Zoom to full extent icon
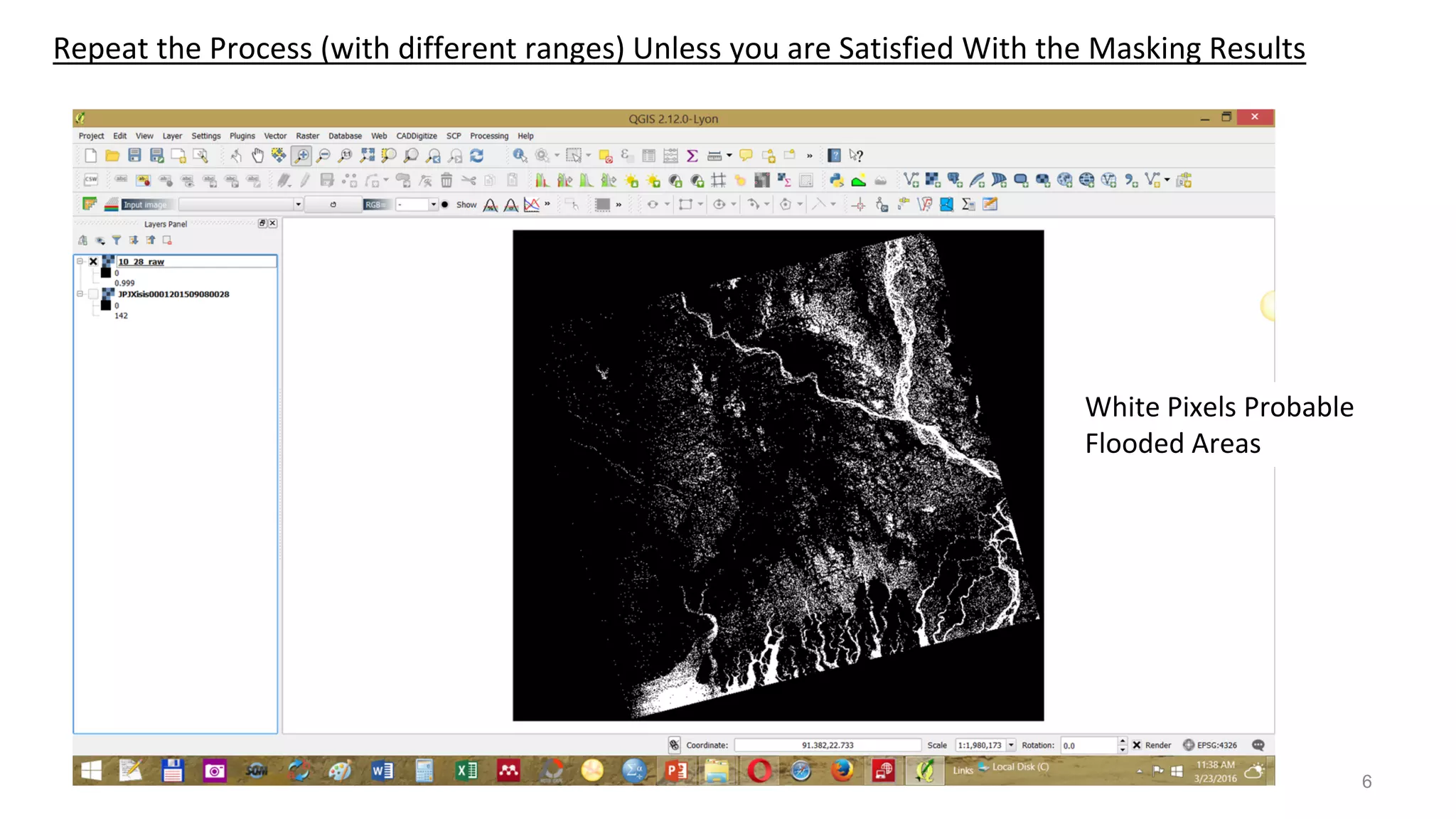 [x=367, y=156]
